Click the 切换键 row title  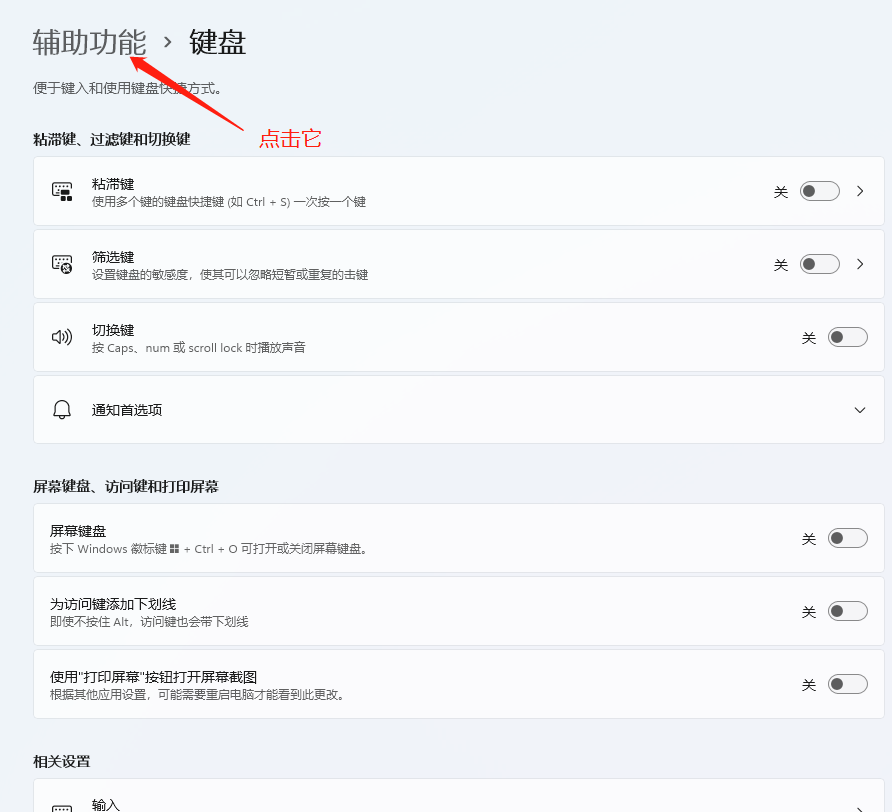(x=113, y=330)
